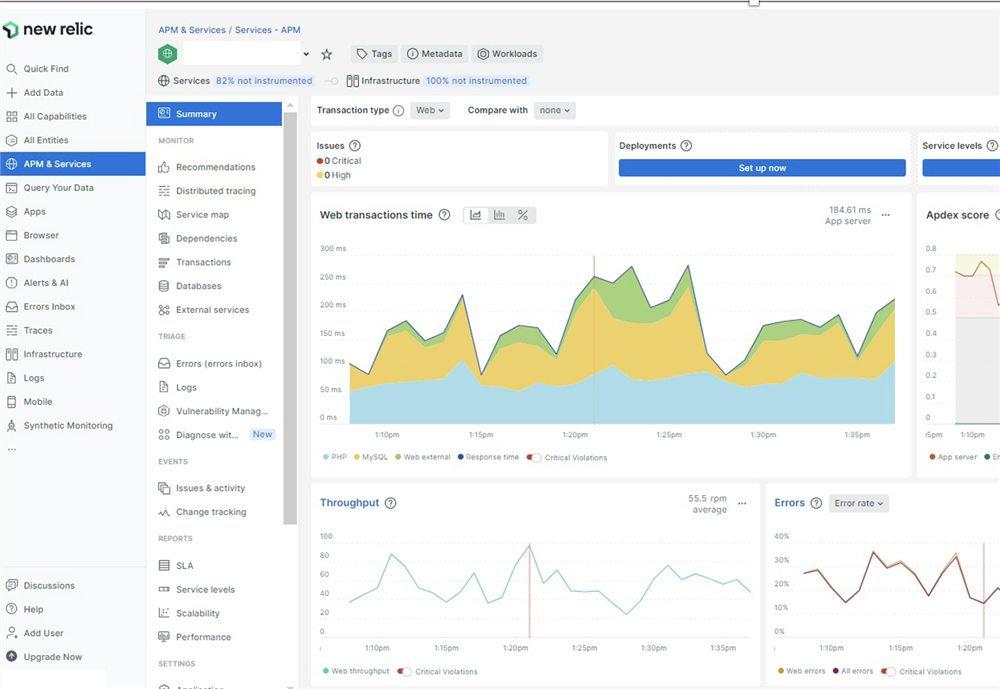The height and width of the screenshot is (689, 1000).
Task: Open Throughput chart options ellipsis
Action: (x=741, y=504)
